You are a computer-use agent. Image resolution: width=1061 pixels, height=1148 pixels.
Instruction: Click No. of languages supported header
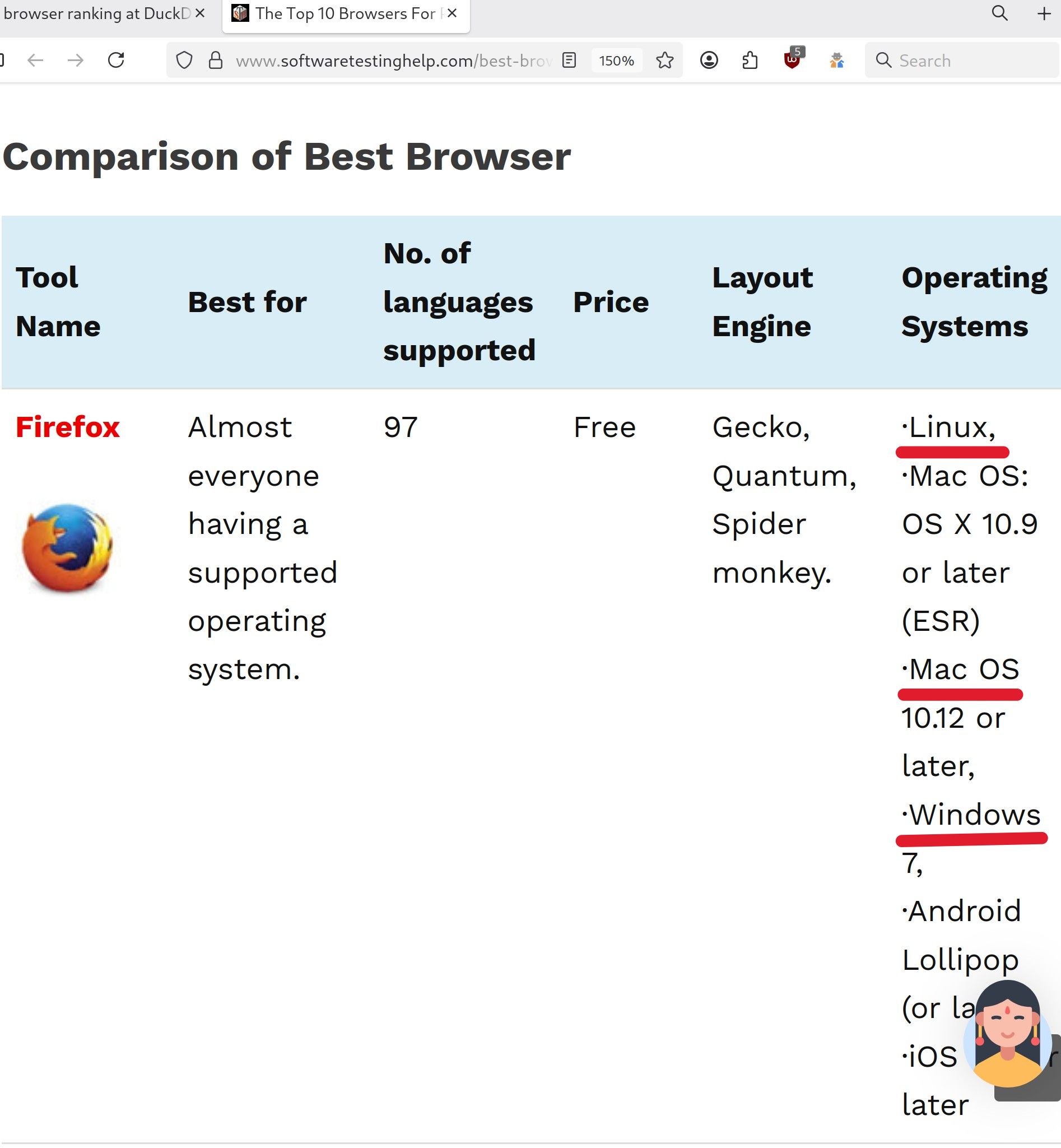tap(459, 302)
